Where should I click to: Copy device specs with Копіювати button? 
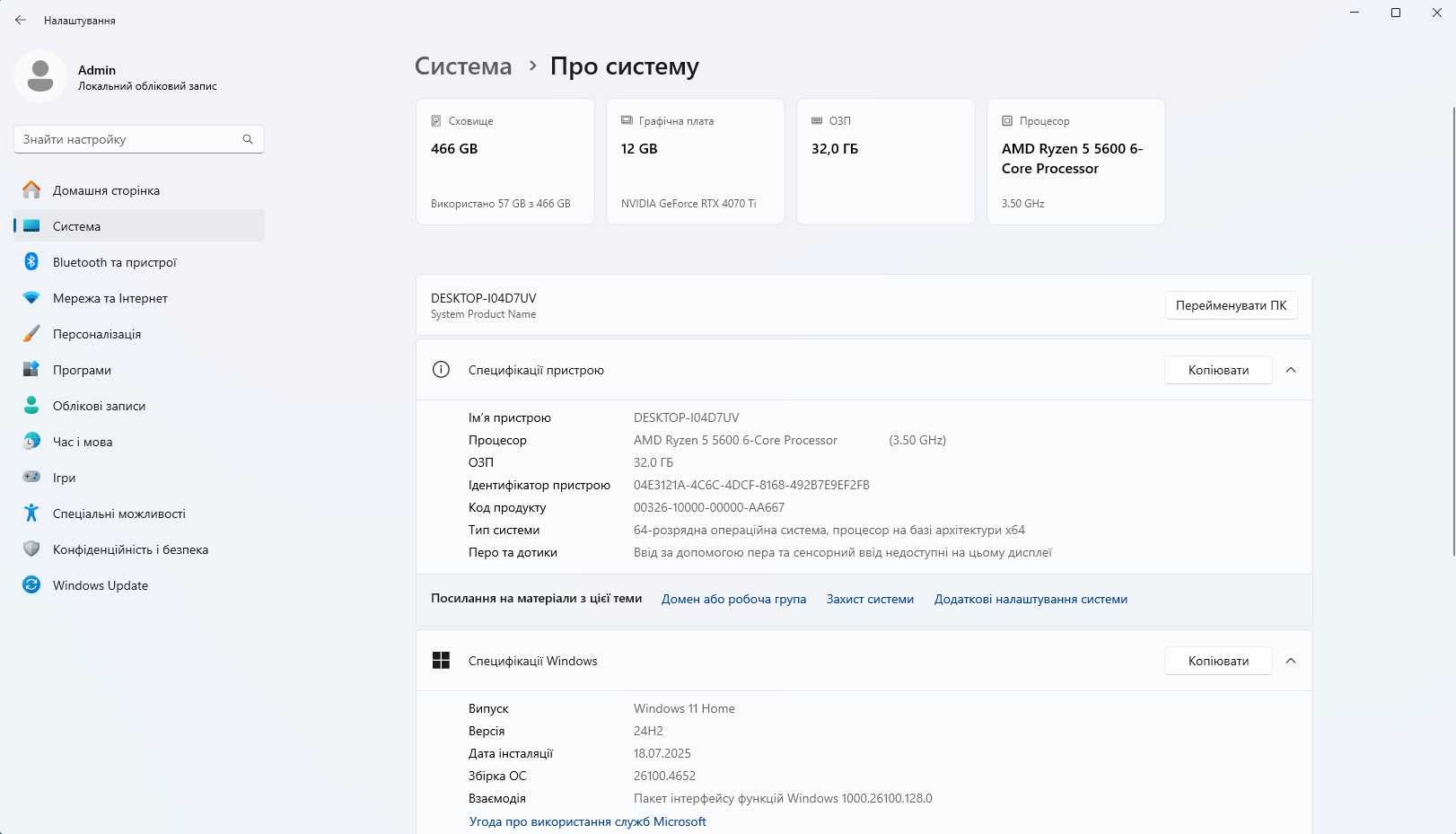[1218, 370]
